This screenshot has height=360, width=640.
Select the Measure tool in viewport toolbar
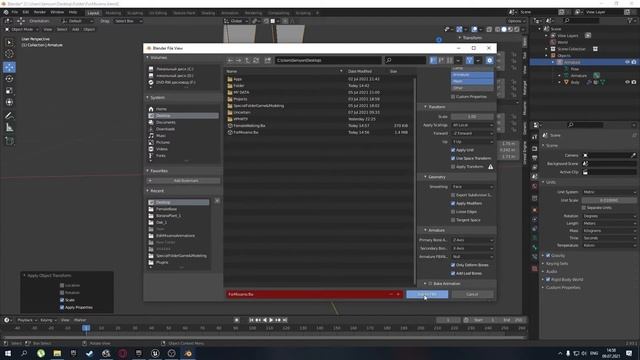(x=9, y=128)
